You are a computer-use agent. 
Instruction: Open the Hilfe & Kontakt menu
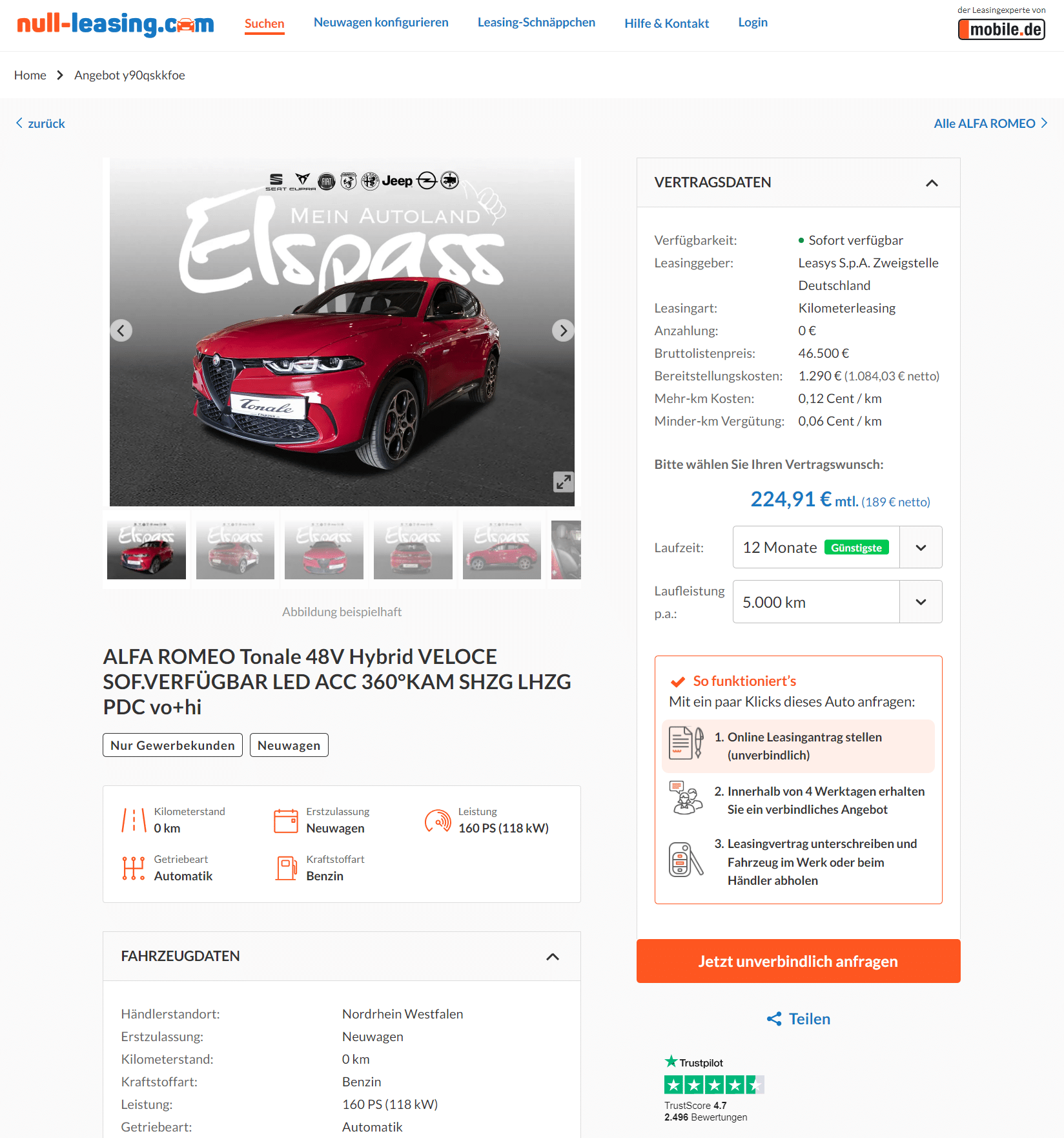[667, 23]
